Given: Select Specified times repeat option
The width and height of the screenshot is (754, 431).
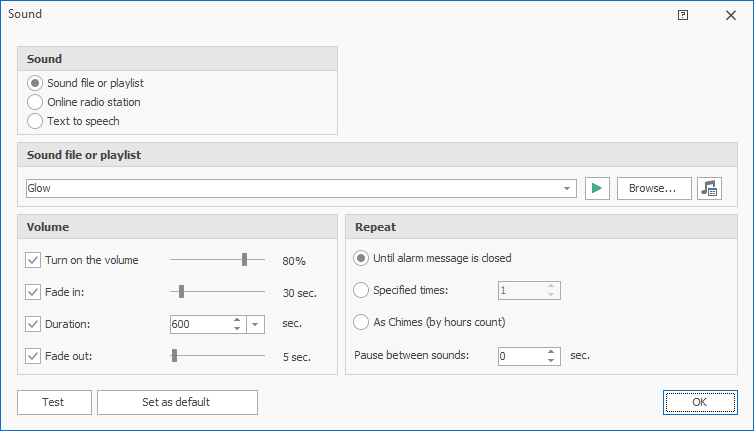Looking at the screenshot, I should 361,290.
